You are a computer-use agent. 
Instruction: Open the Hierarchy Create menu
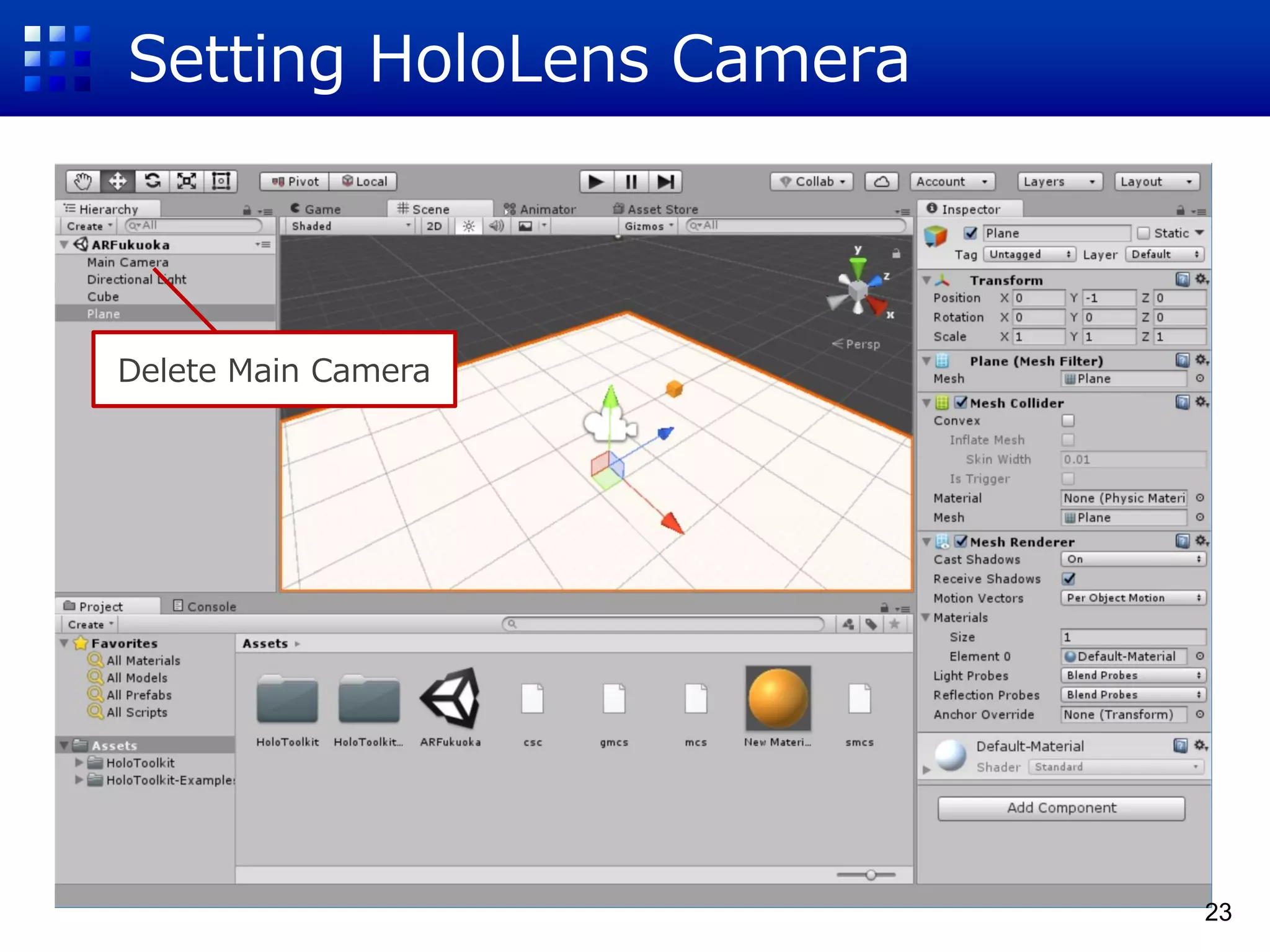click(x=90, y=226)
